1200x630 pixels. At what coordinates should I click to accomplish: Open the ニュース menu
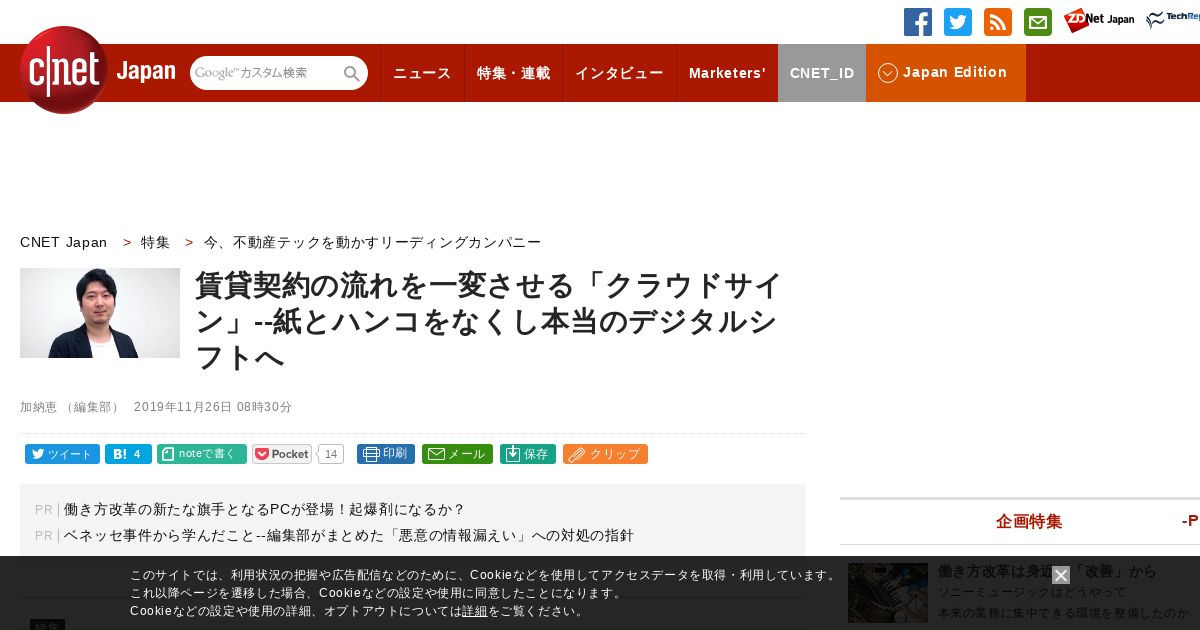tap(422, 73)
